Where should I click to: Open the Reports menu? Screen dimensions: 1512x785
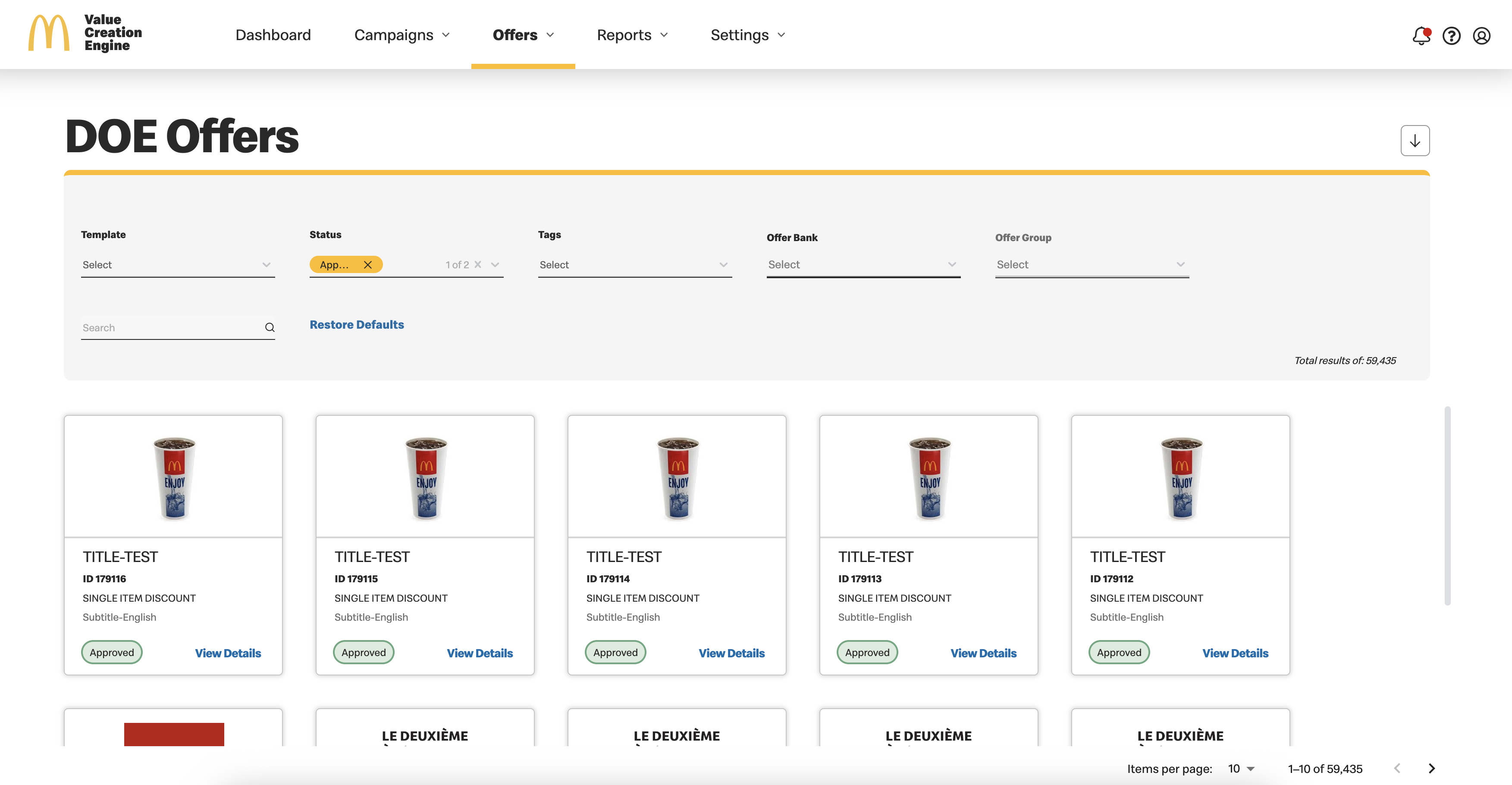click(632, 35)
